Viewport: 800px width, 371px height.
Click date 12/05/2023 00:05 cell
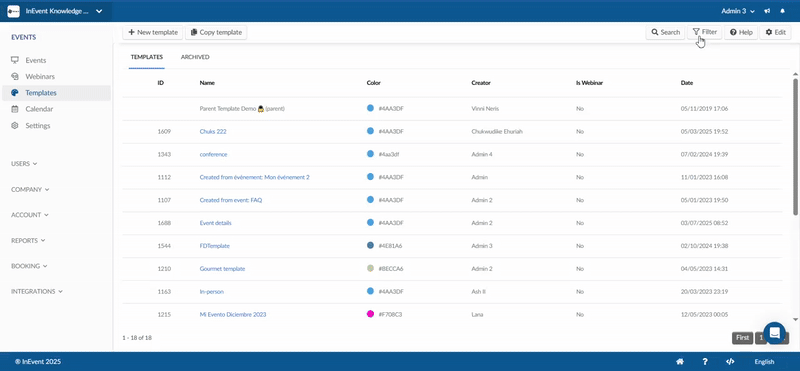[x=704, y=314]
